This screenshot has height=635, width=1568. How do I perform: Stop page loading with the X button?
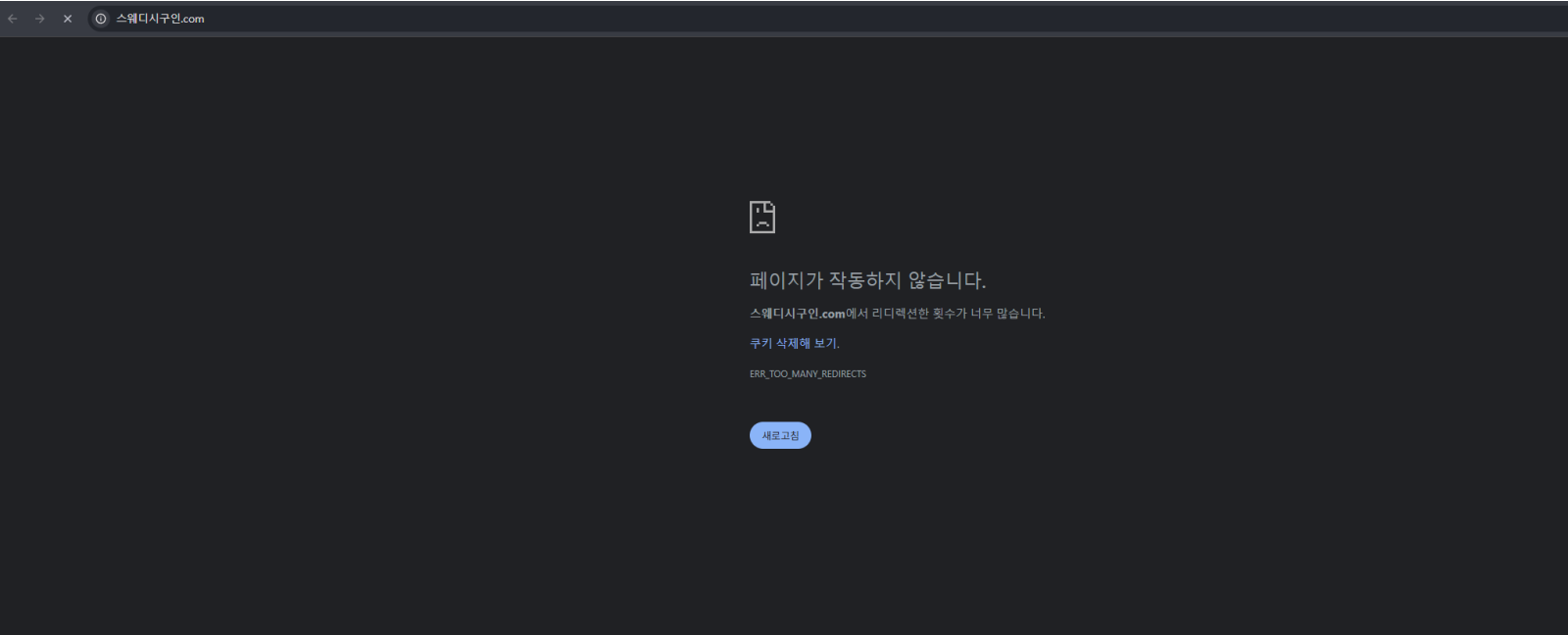pos(68,19)
